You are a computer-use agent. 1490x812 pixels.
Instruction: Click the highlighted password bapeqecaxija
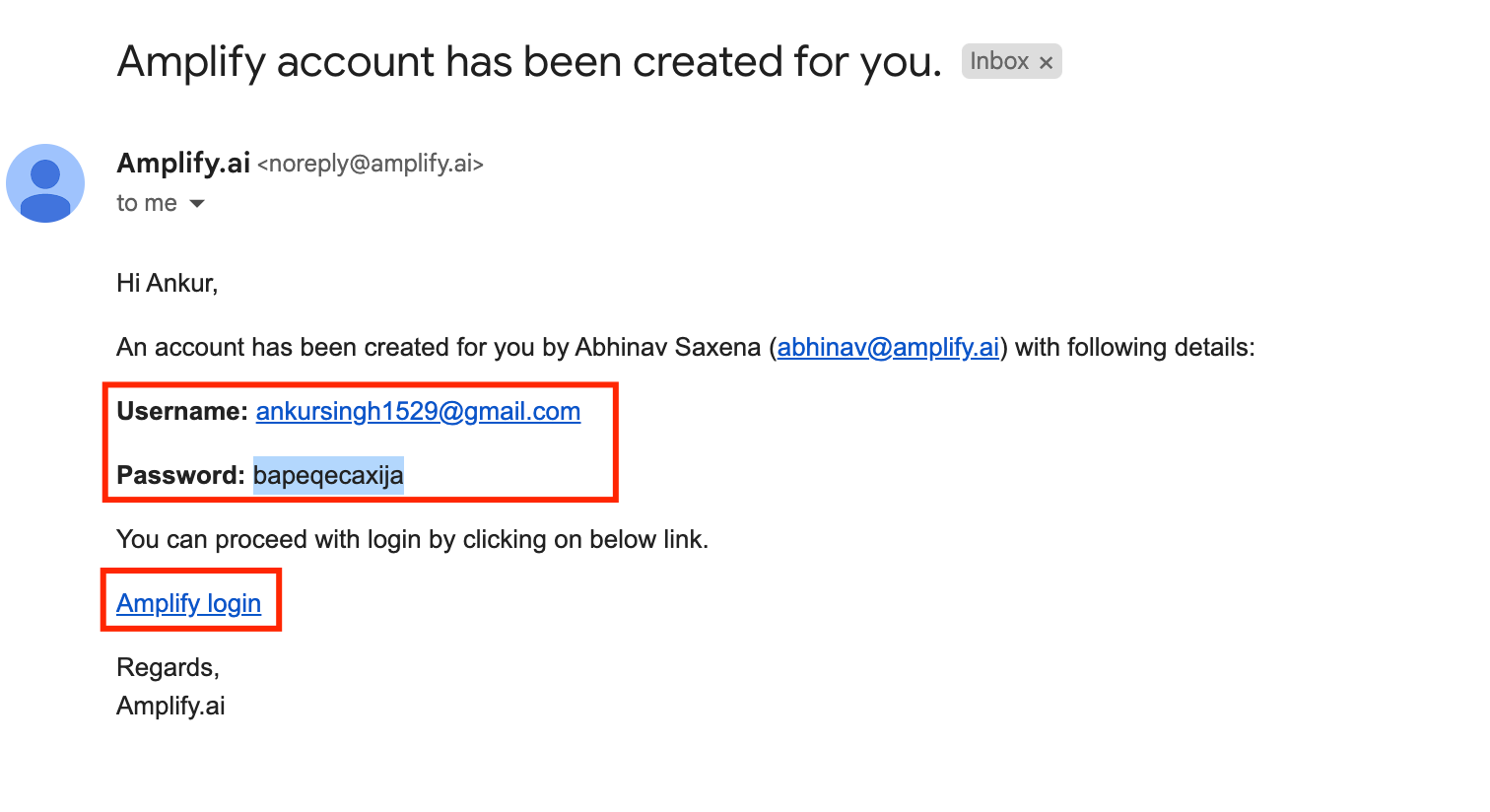(x=328, y=476)
